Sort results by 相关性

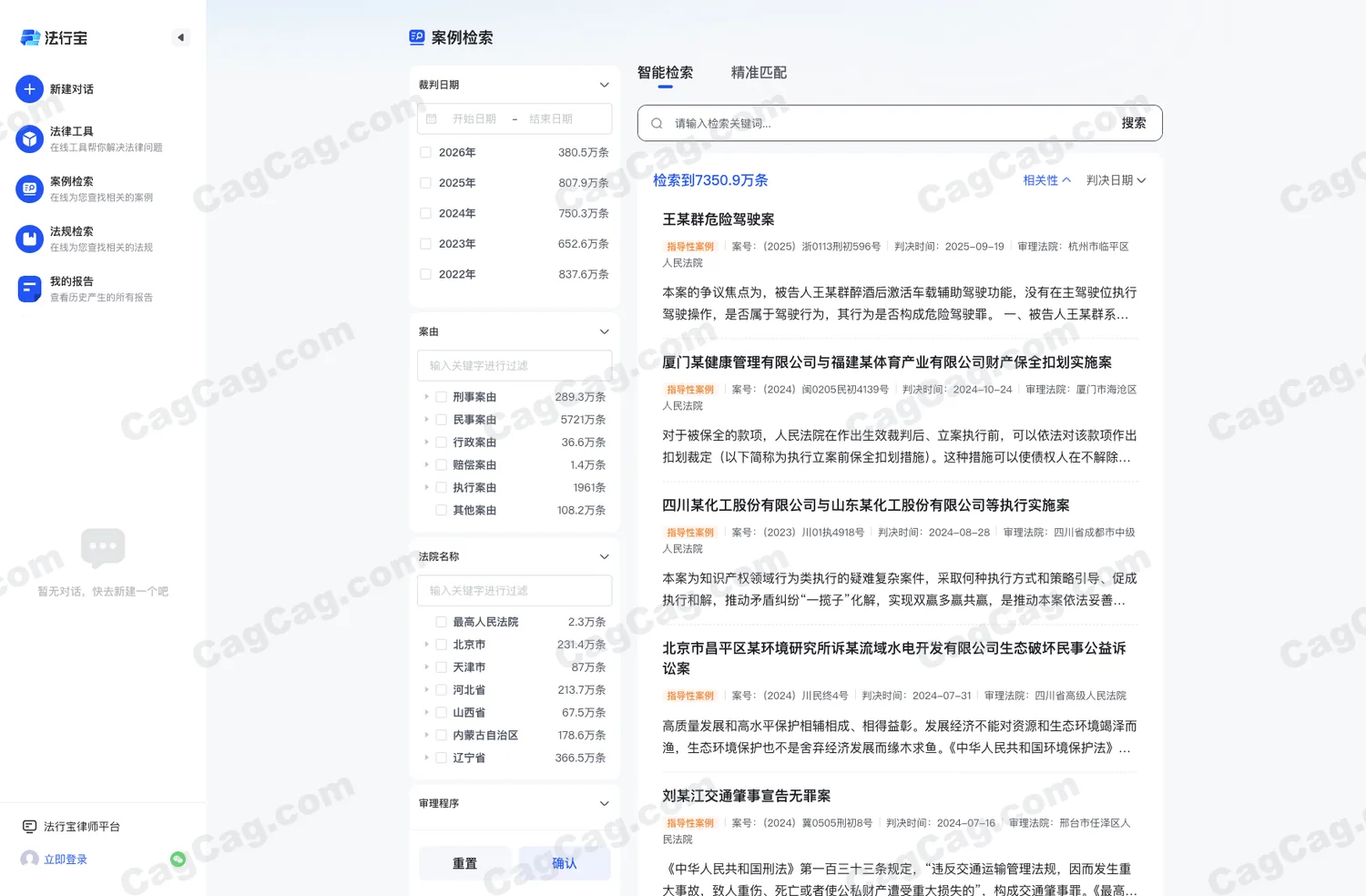[1047, 180]
